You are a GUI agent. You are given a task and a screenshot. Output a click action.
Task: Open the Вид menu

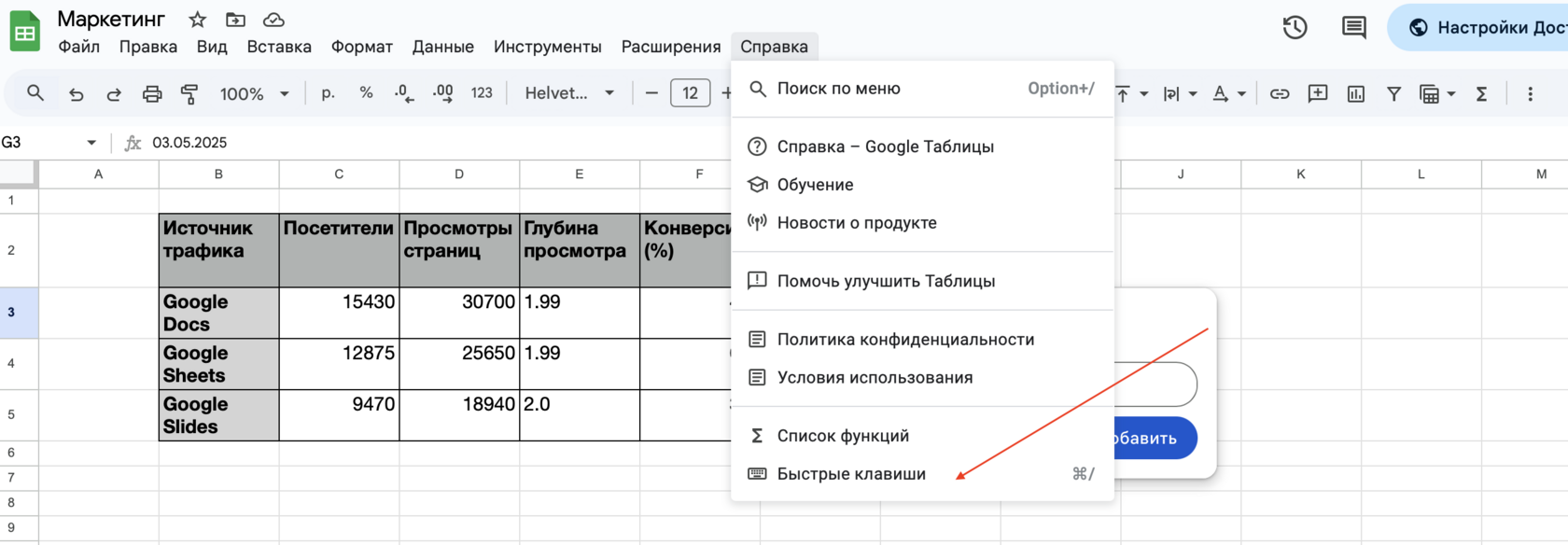coord(212,47)
